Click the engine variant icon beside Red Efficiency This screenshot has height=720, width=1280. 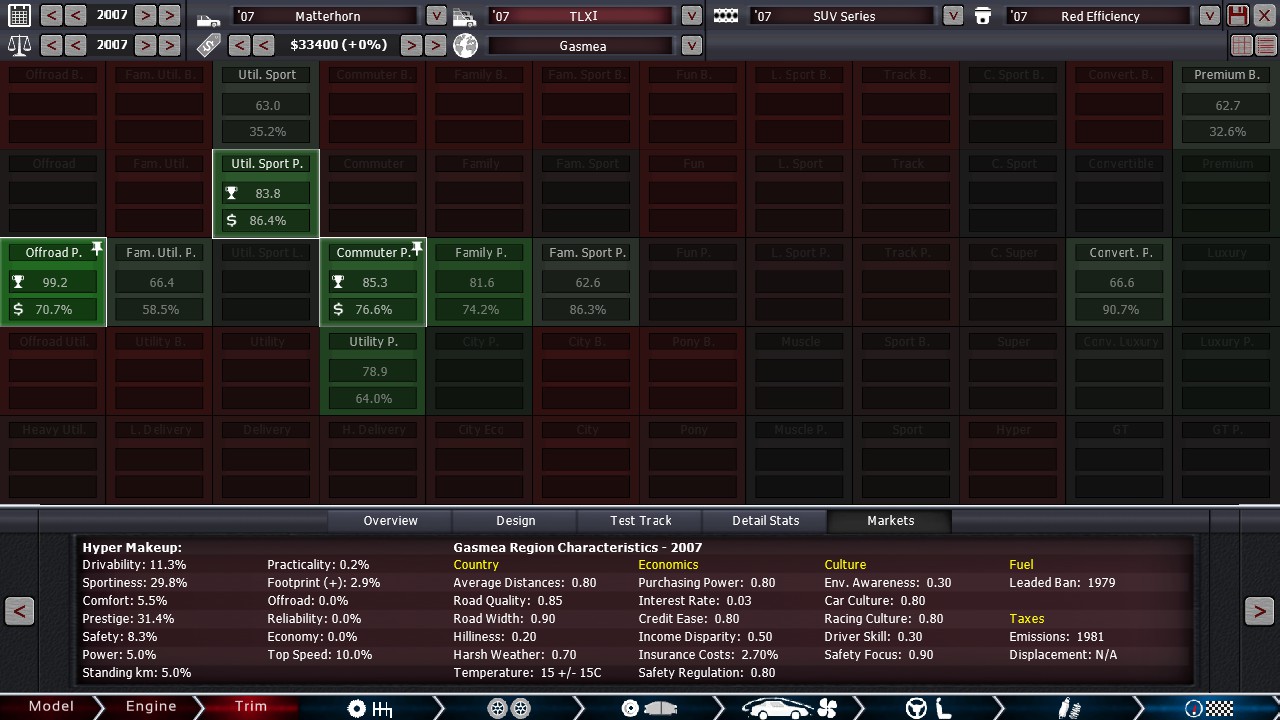983,16
